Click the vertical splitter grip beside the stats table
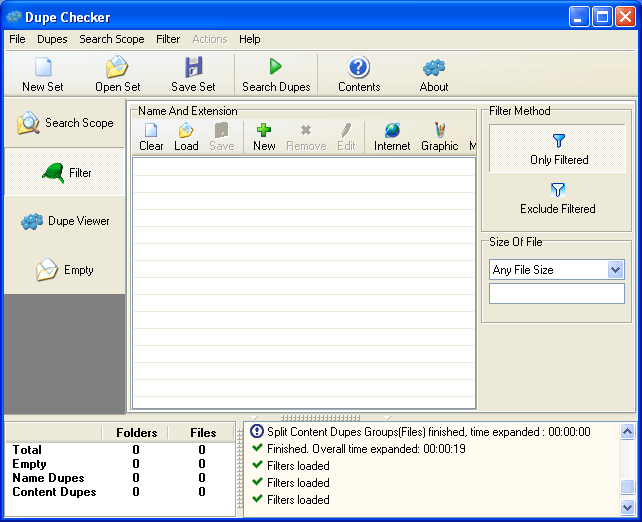Viewport: 642px width, 522px height. (x=240, y=470)
